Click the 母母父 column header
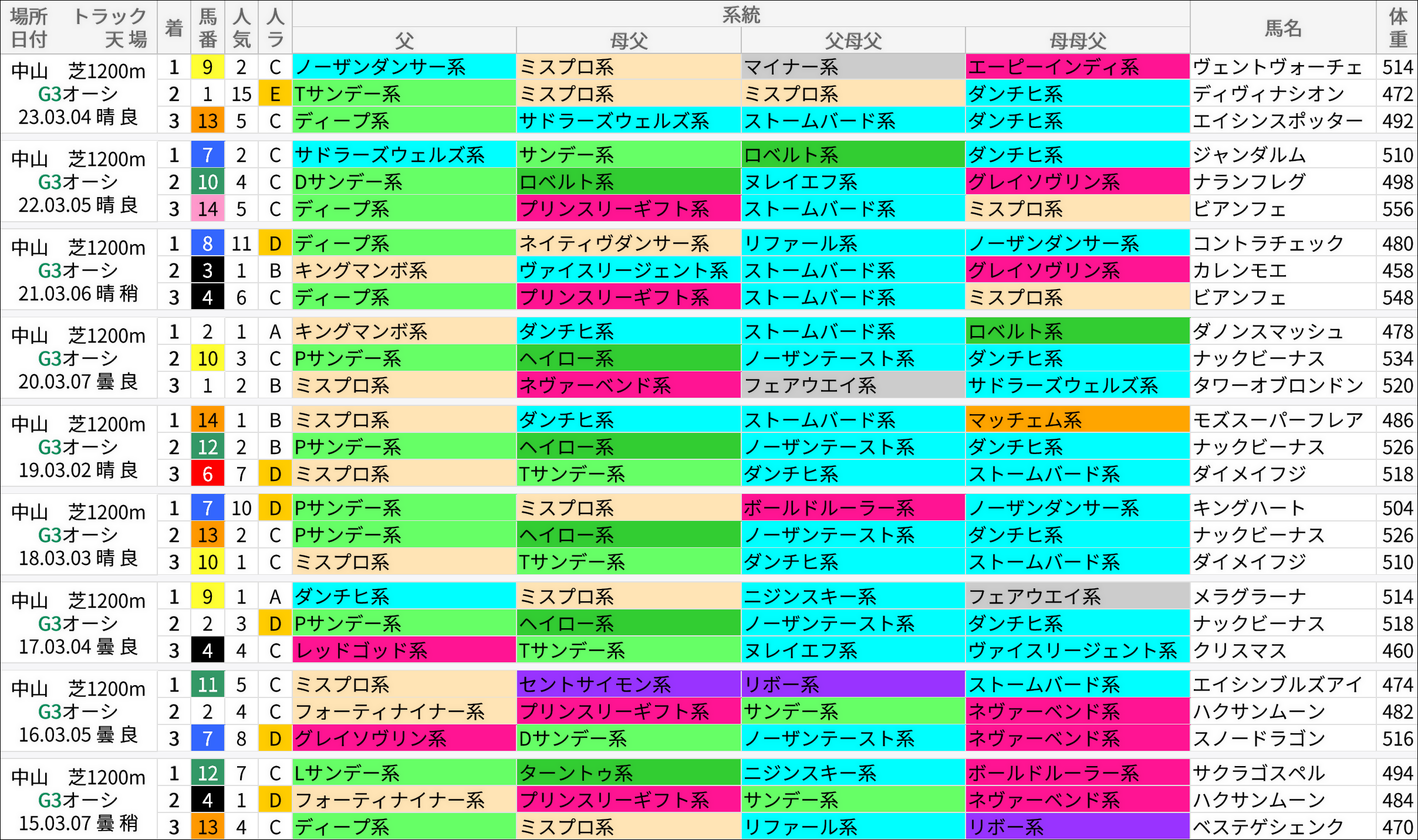This screenshot has height=840, width=1418. point(1078,40)
